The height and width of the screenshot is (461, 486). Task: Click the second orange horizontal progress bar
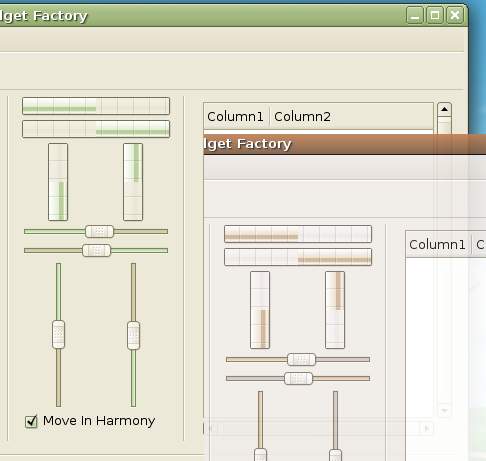298,257
